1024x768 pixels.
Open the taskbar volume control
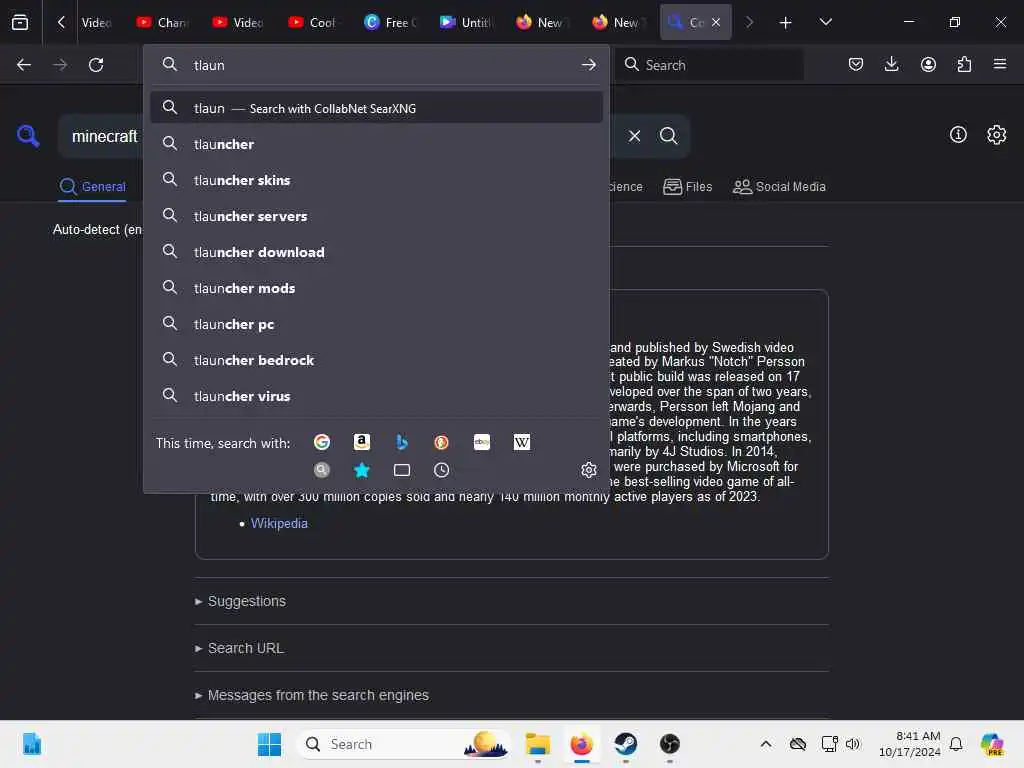pos(853,744)
